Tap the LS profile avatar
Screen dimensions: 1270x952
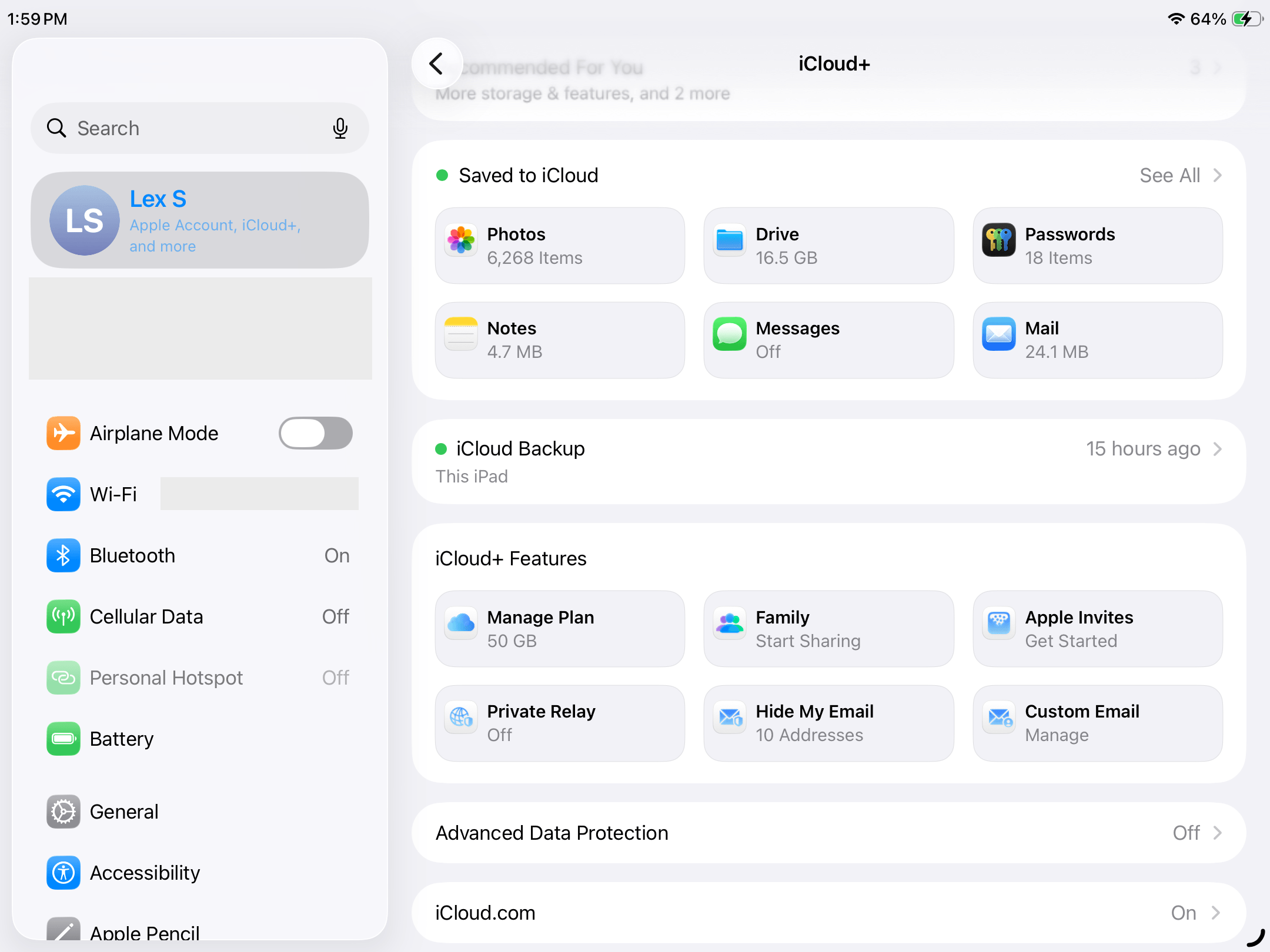[85, 220]
